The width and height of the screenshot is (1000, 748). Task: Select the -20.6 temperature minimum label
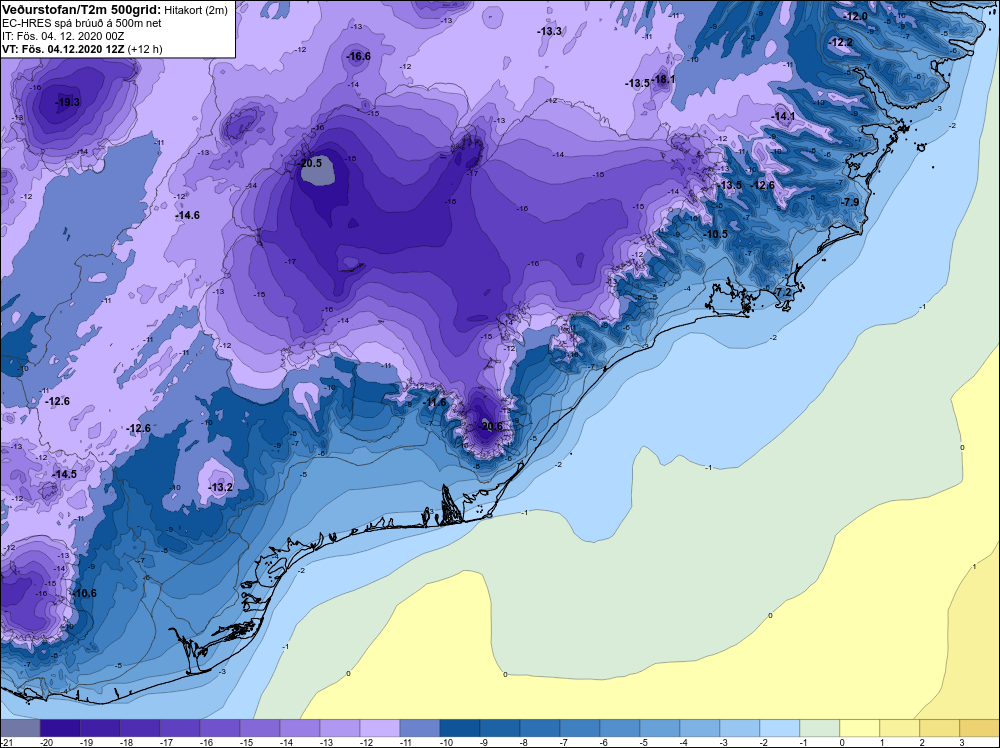coord(490,427)
